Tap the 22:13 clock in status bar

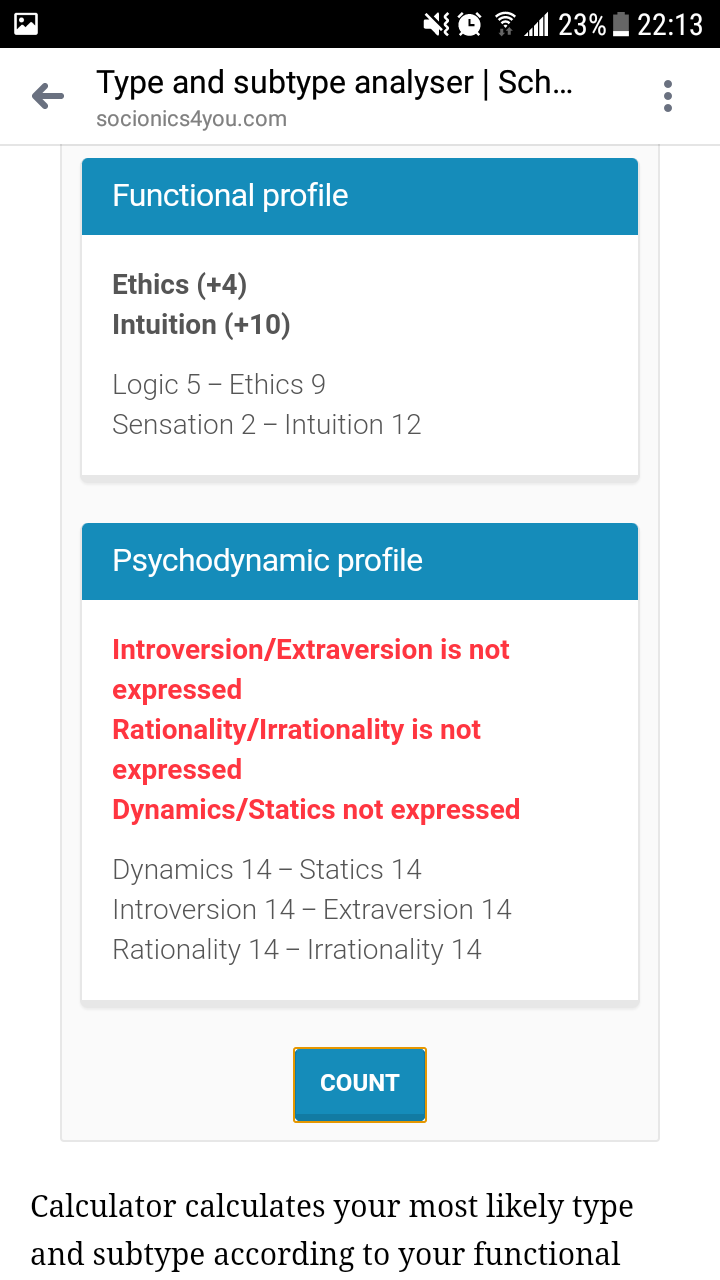pos(670,24)
